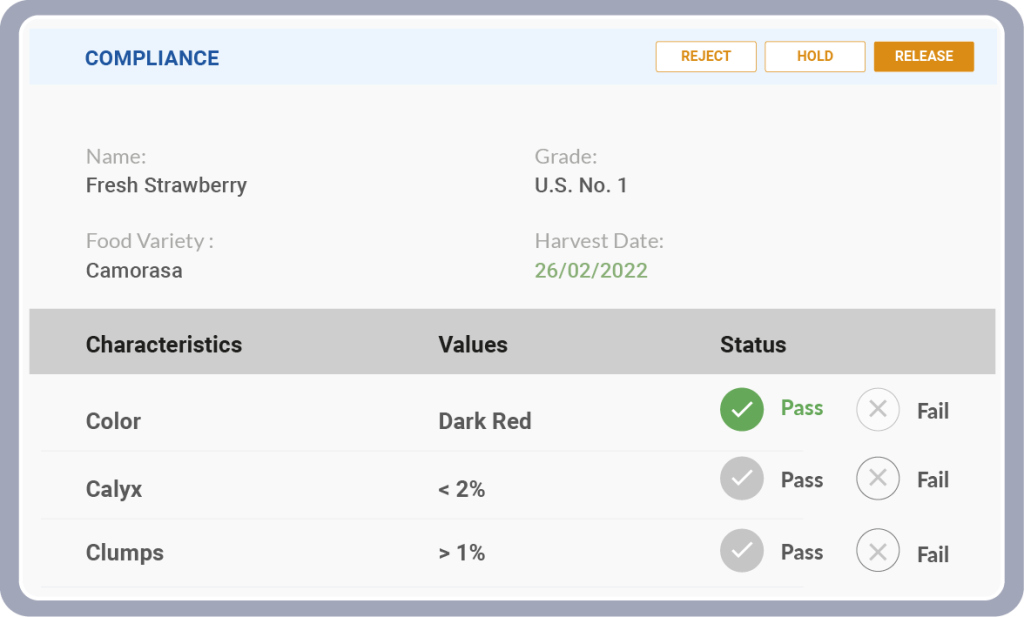Click the Fail X icon for Calyx

click(x=877, y=479)
